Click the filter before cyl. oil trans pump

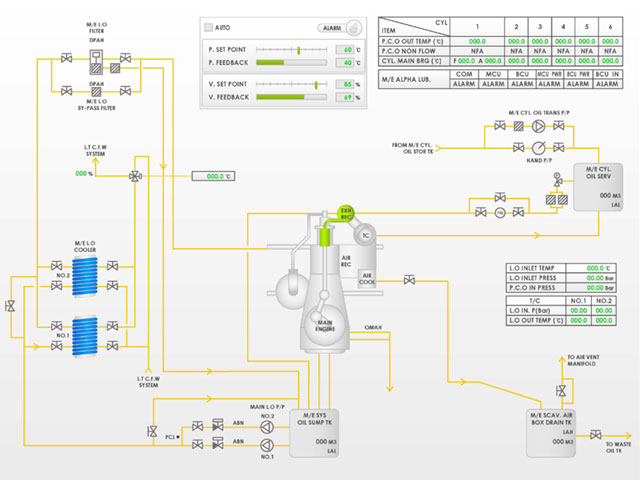(x=518, y=126)
